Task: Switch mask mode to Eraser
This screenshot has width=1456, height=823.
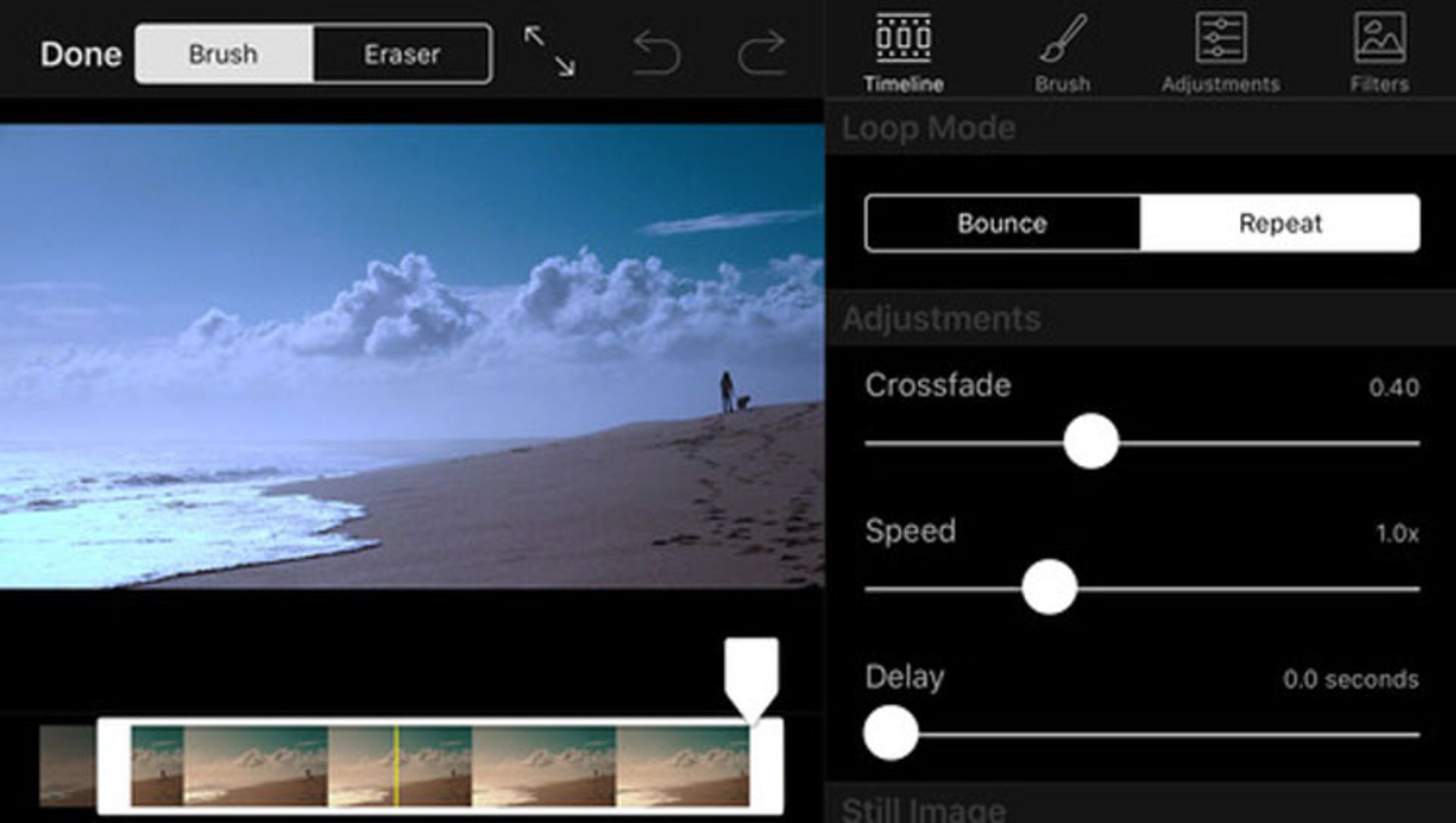Action: click(x=402, y=54)
